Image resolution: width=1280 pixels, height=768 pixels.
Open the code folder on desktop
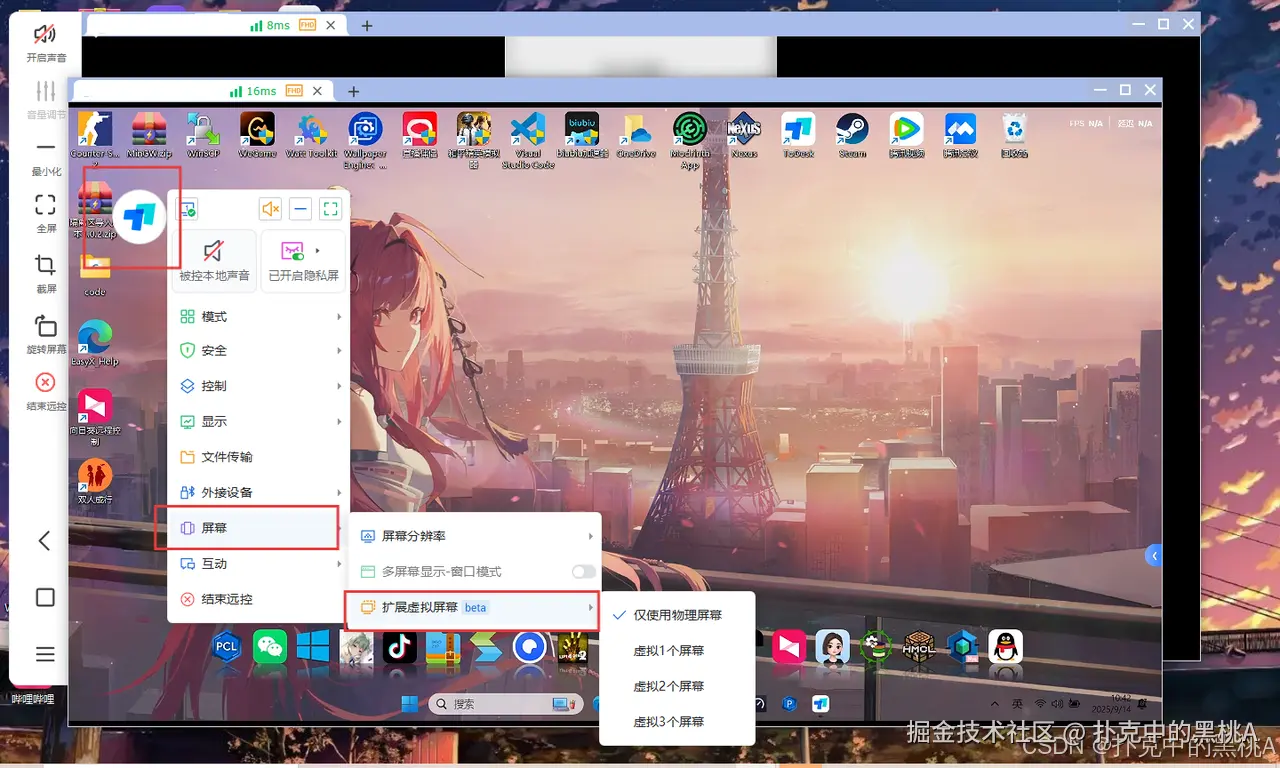[x=95, y=275]
